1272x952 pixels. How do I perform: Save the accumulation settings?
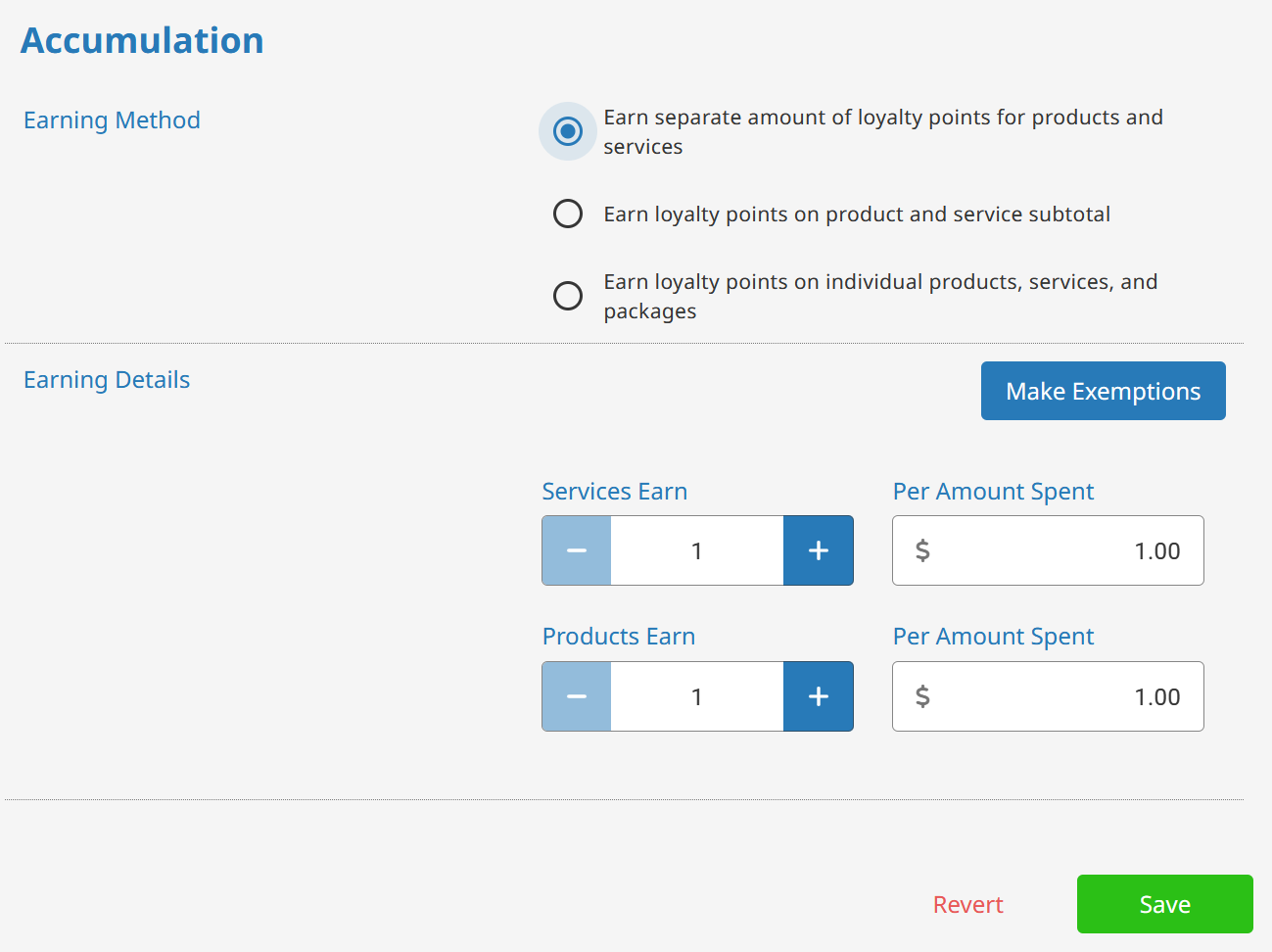click(1164, 904)
